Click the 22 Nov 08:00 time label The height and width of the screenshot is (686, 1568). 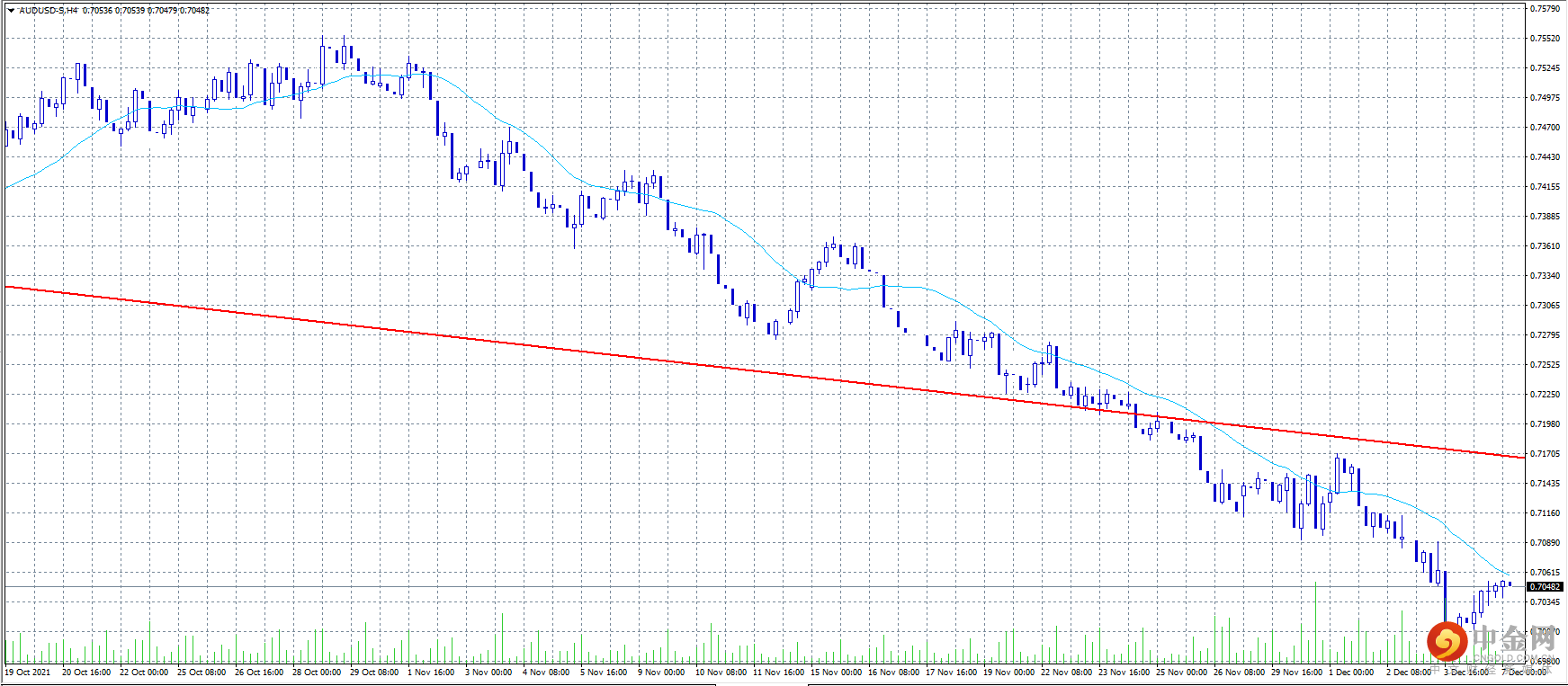[1066, 673]
